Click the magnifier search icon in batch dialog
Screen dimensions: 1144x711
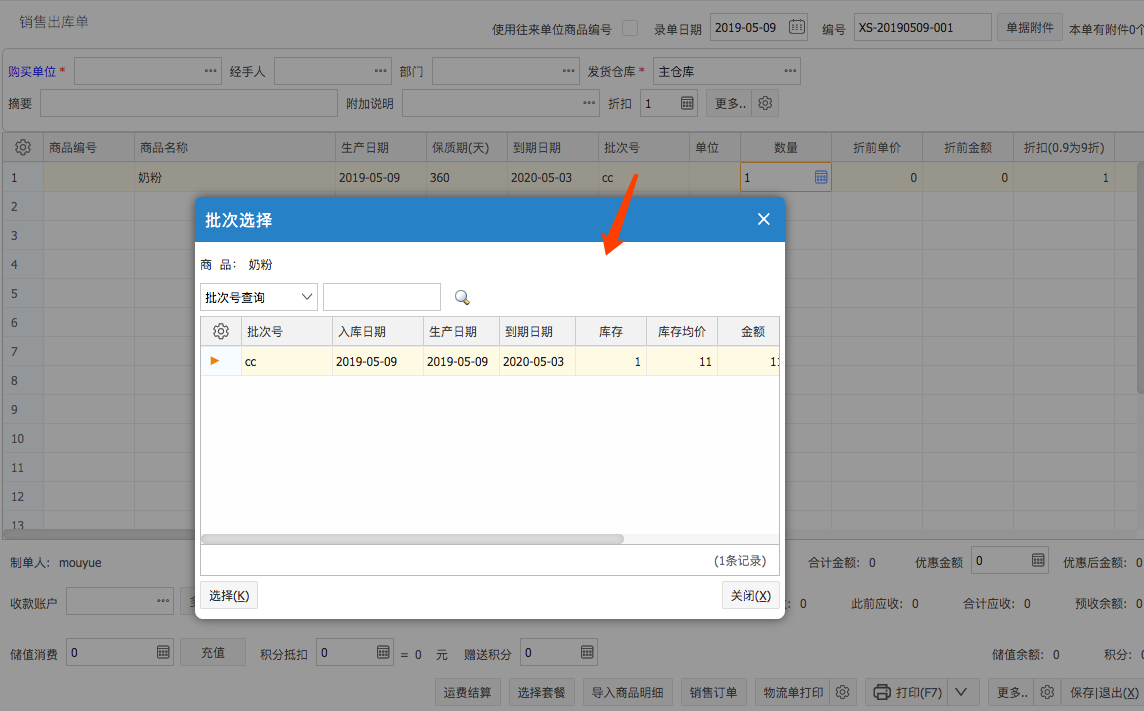pyautogui.click(x=462, y=298)
